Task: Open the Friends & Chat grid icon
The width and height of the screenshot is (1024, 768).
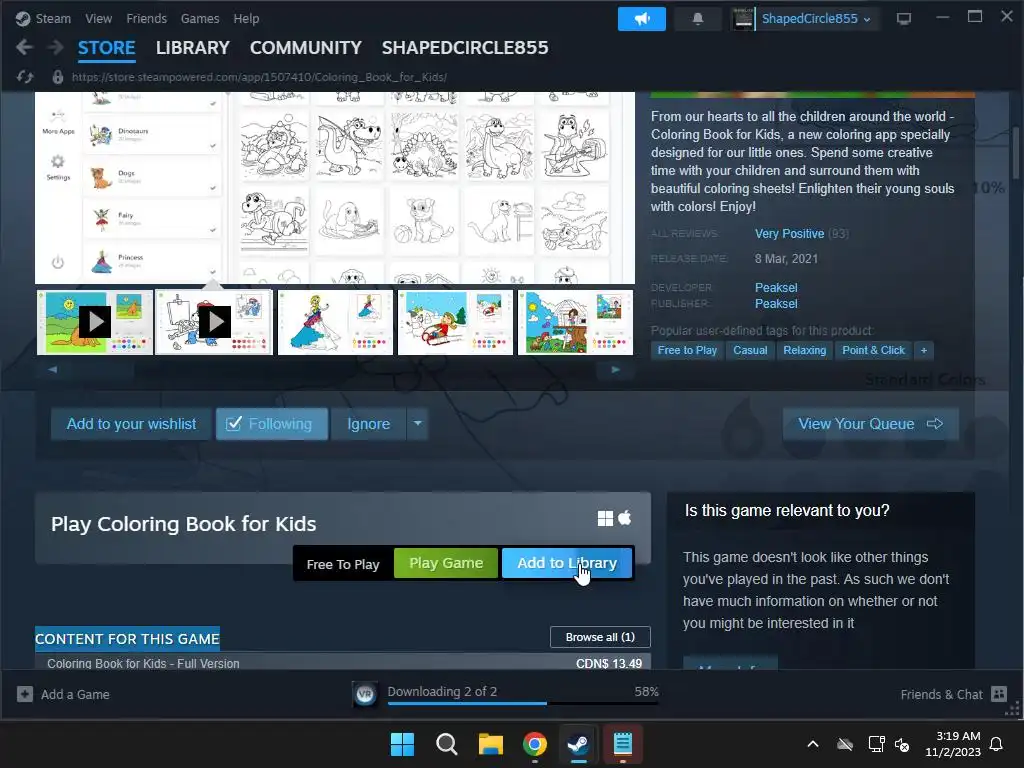Action: tap(999, 694)
